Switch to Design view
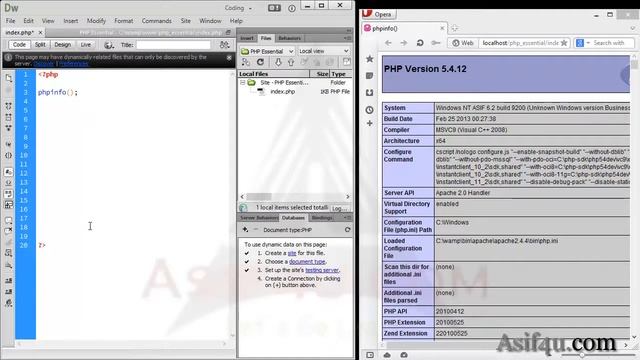Image resolution: width=640 pixels, height=360 pixels. [62, 45]
